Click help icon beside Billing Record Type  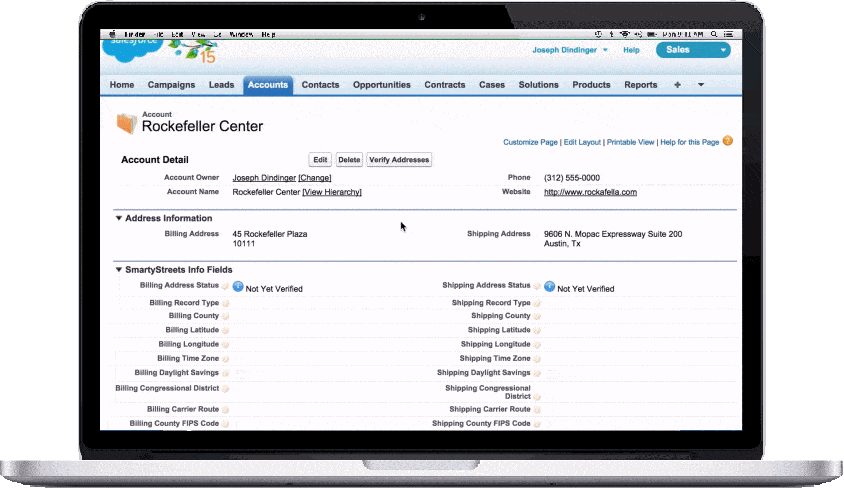point(225,304)
